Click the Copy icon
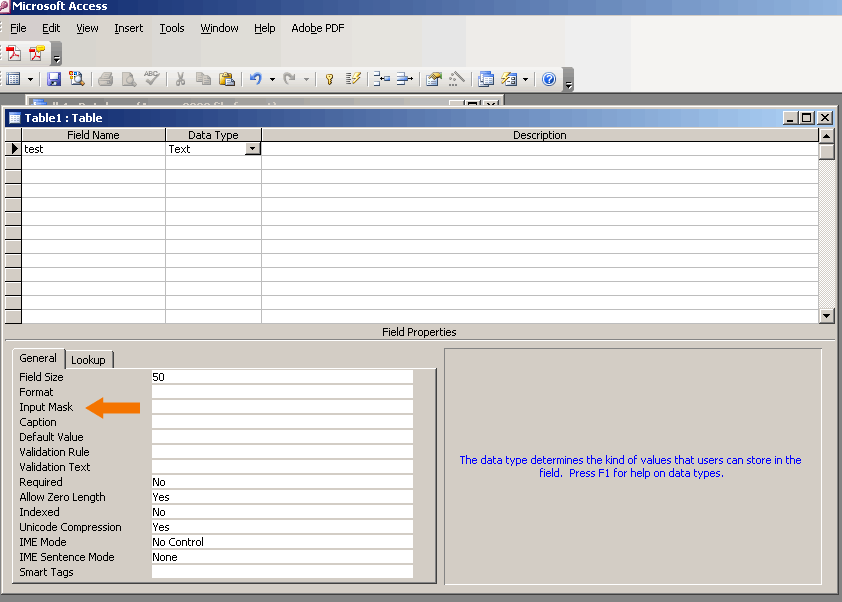842x602 pixels. 203,79
